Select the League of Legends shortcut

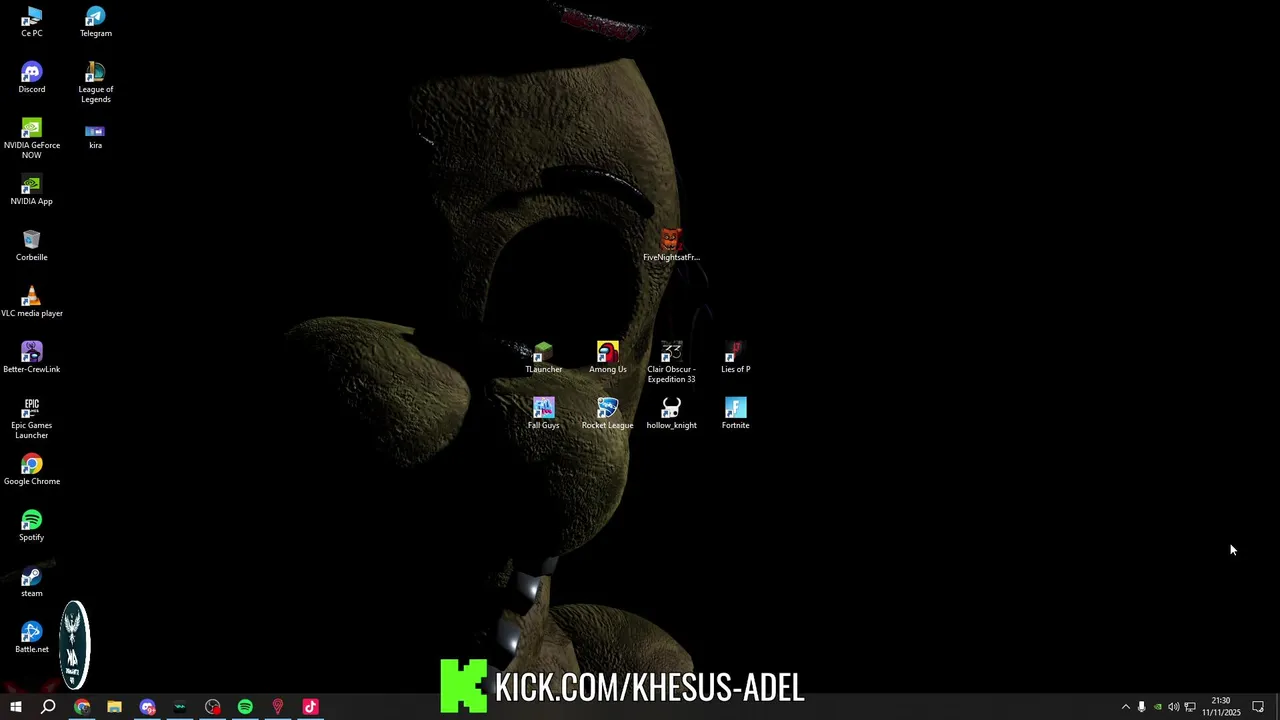tap(95, 83)
